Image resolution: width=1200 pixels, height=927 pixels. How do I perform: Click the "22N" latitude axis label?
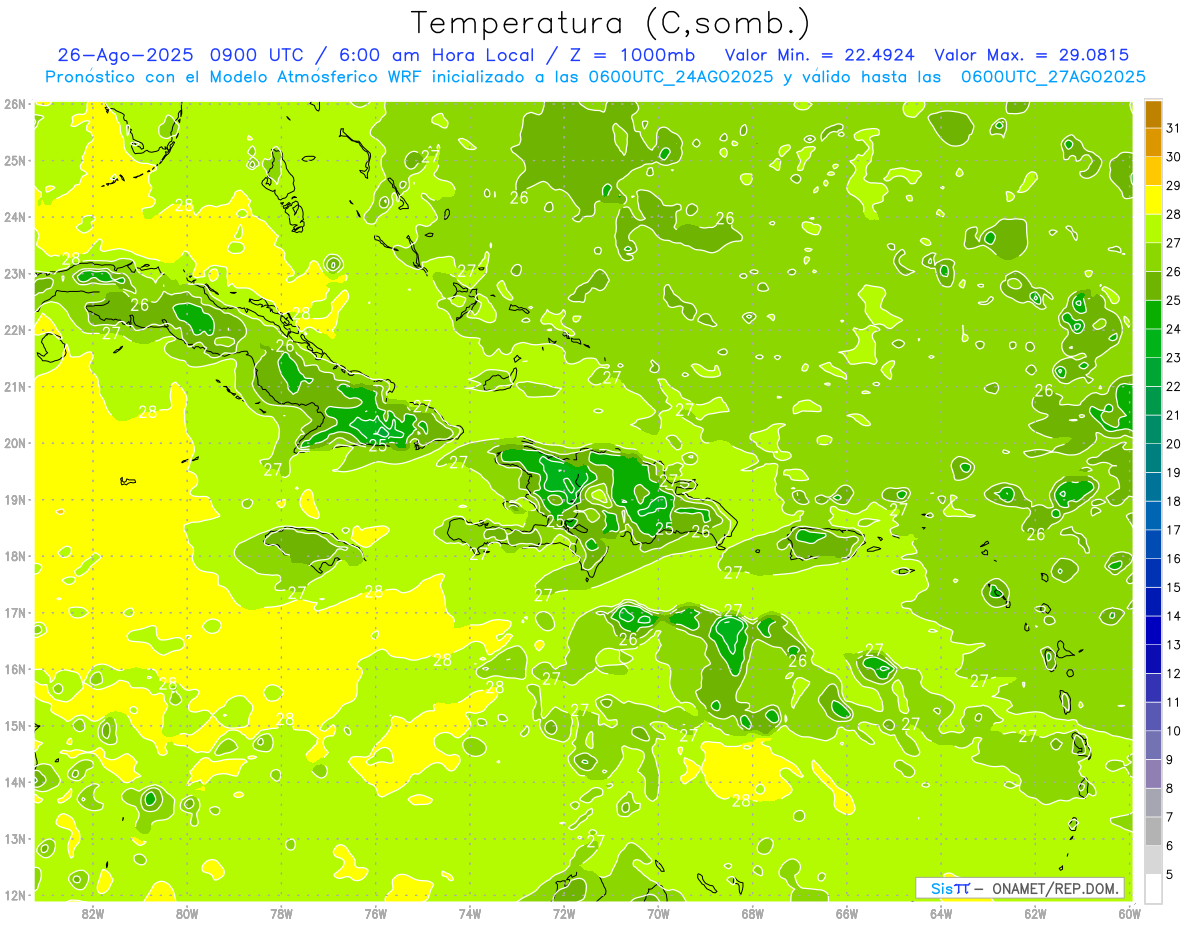(14, 330)
